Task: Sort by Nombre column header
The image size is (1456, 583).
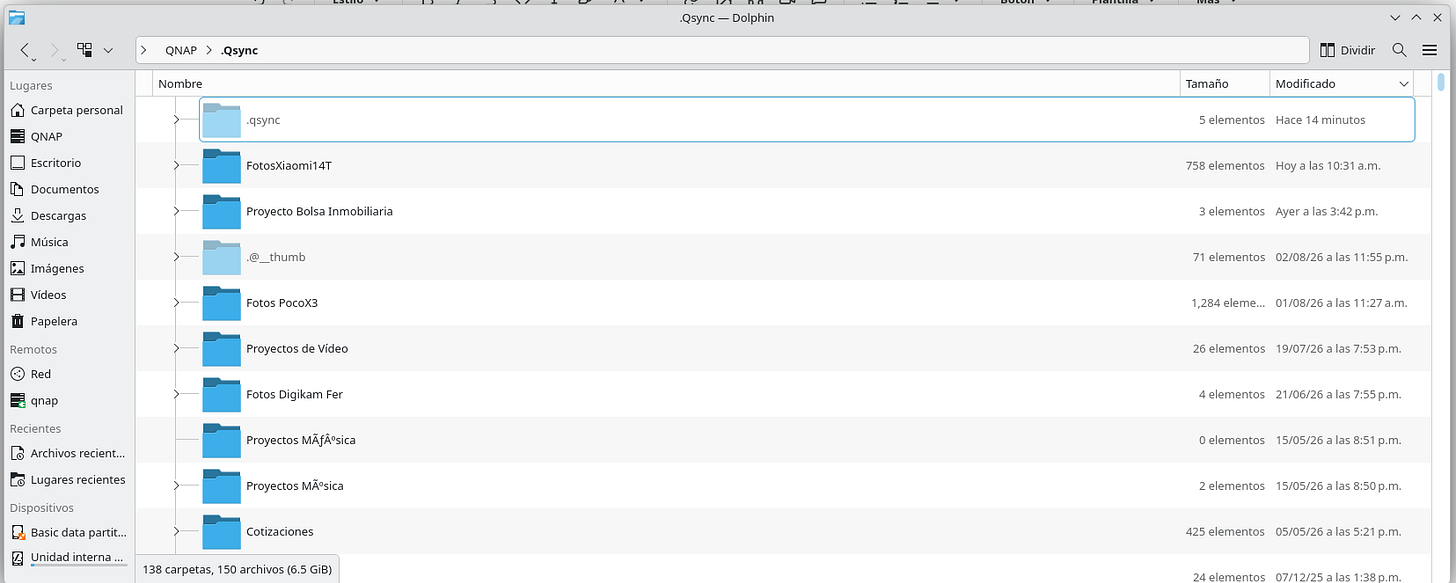Action: click(x=666, y=84)
